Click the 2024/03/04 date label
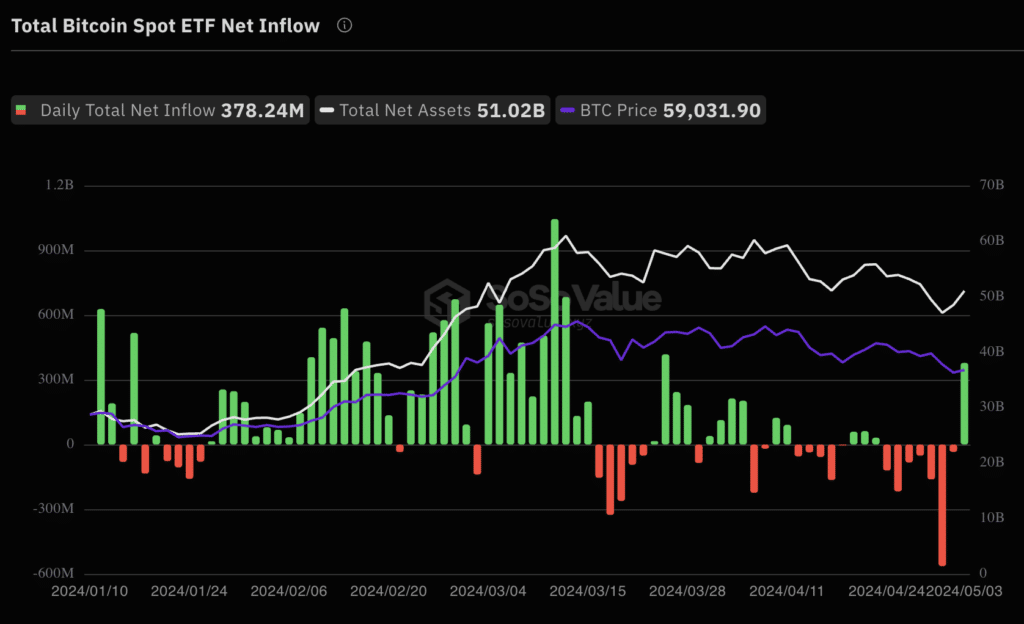Image resolution: width=1024 pixels, height=624 pixels. tap(488, 591)
